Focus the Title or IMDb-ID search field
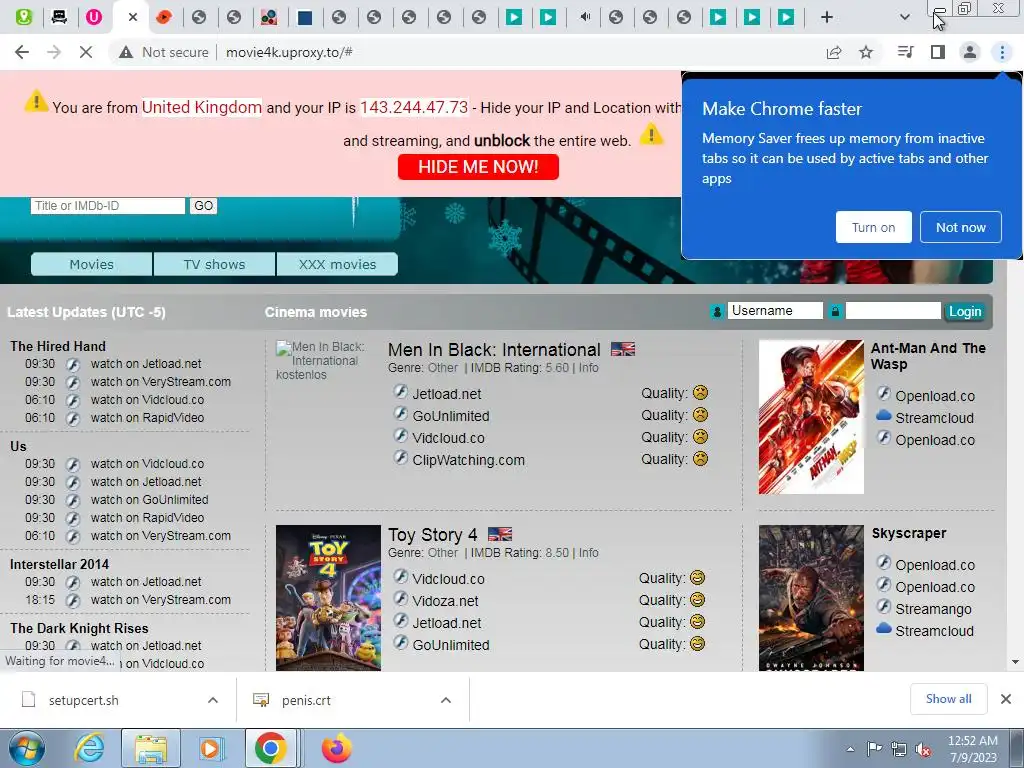The width and height of the screenshot is (1024, 768). [108, 206]
